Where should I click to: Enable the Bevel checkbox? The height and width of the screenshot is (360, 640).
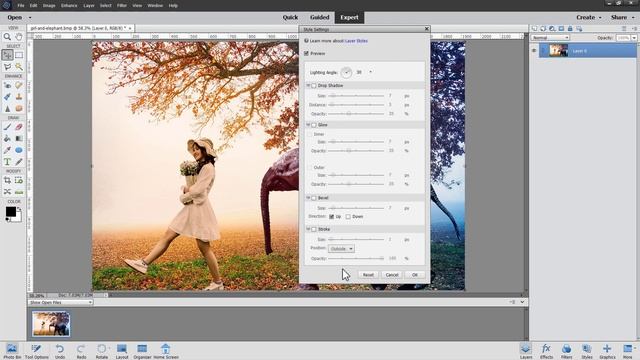[x=314, y=198]
